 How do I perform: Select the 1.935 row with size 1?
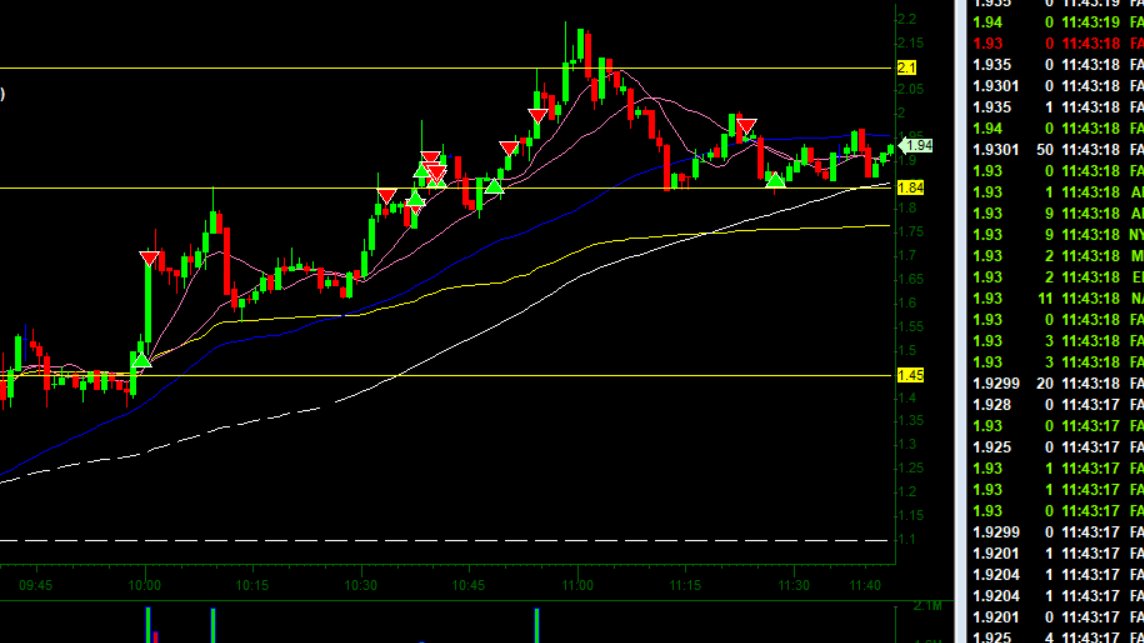click(1058, 107)
